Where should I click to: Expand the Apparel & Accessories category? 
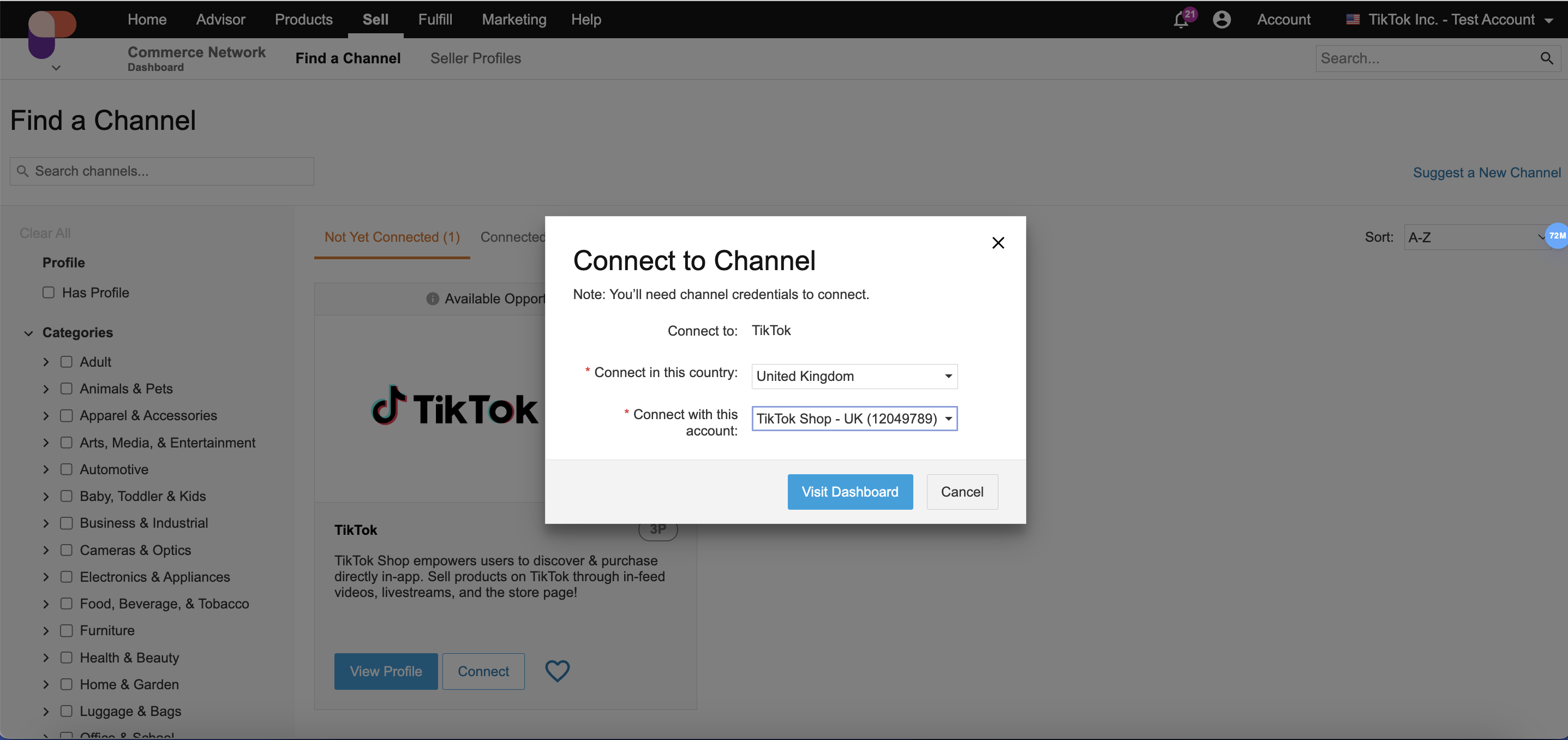[46, 416]
